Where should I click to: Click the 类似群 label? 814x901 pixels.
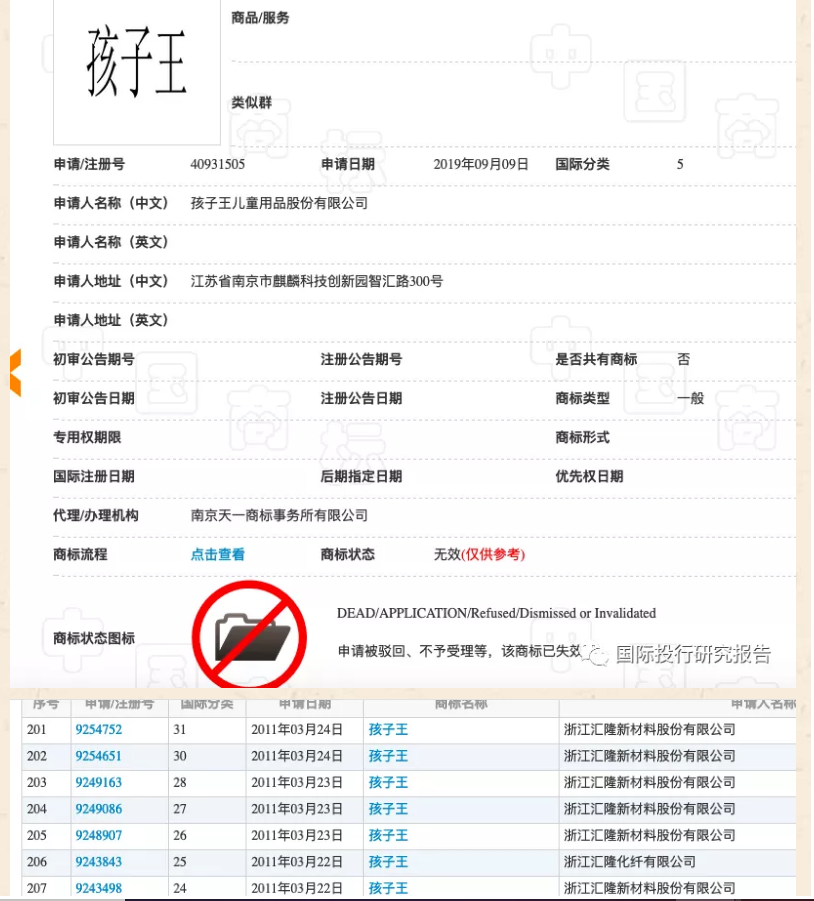(252, 103)
